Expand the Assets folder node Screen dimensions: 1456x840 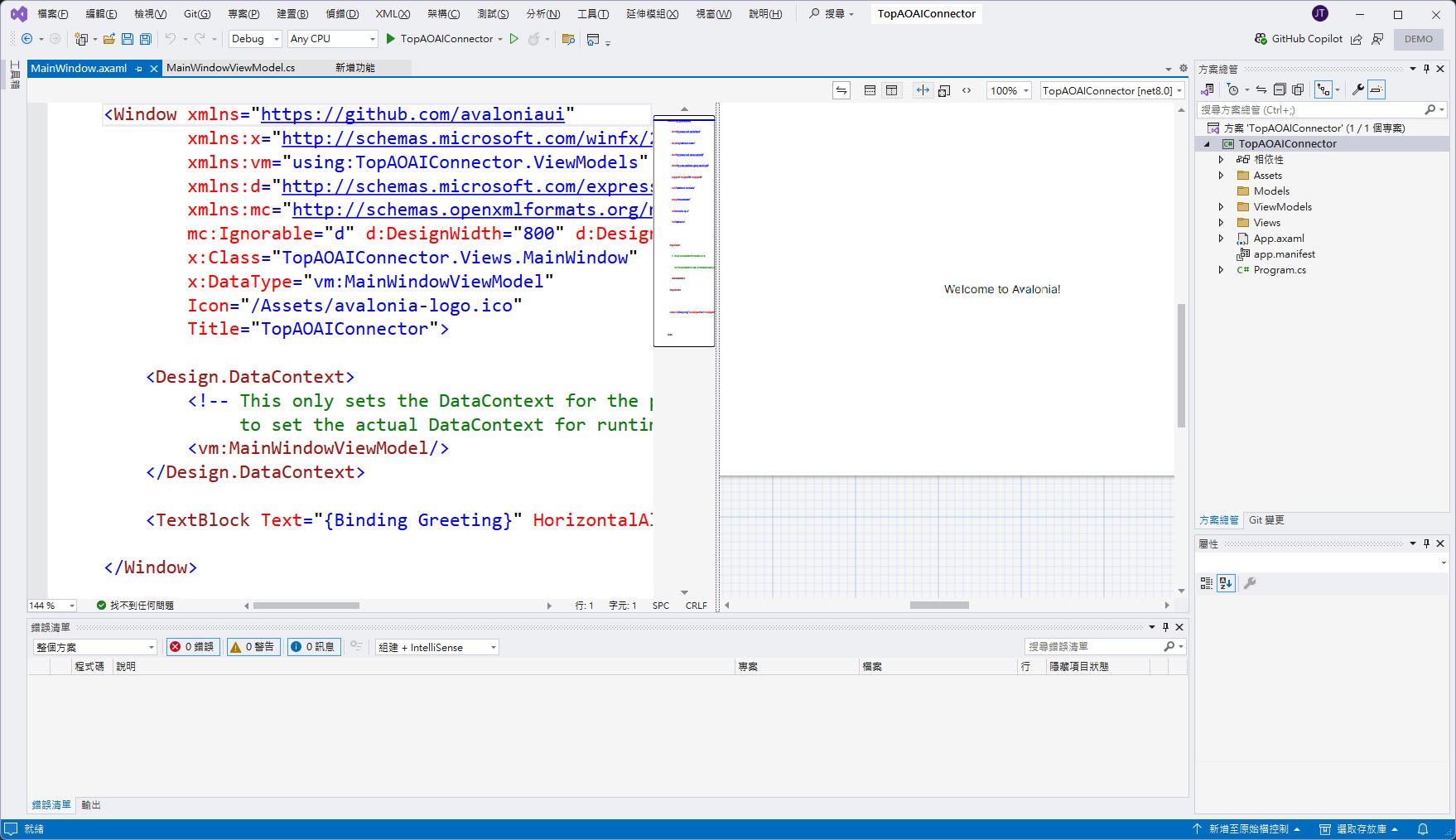[1221, 176]
